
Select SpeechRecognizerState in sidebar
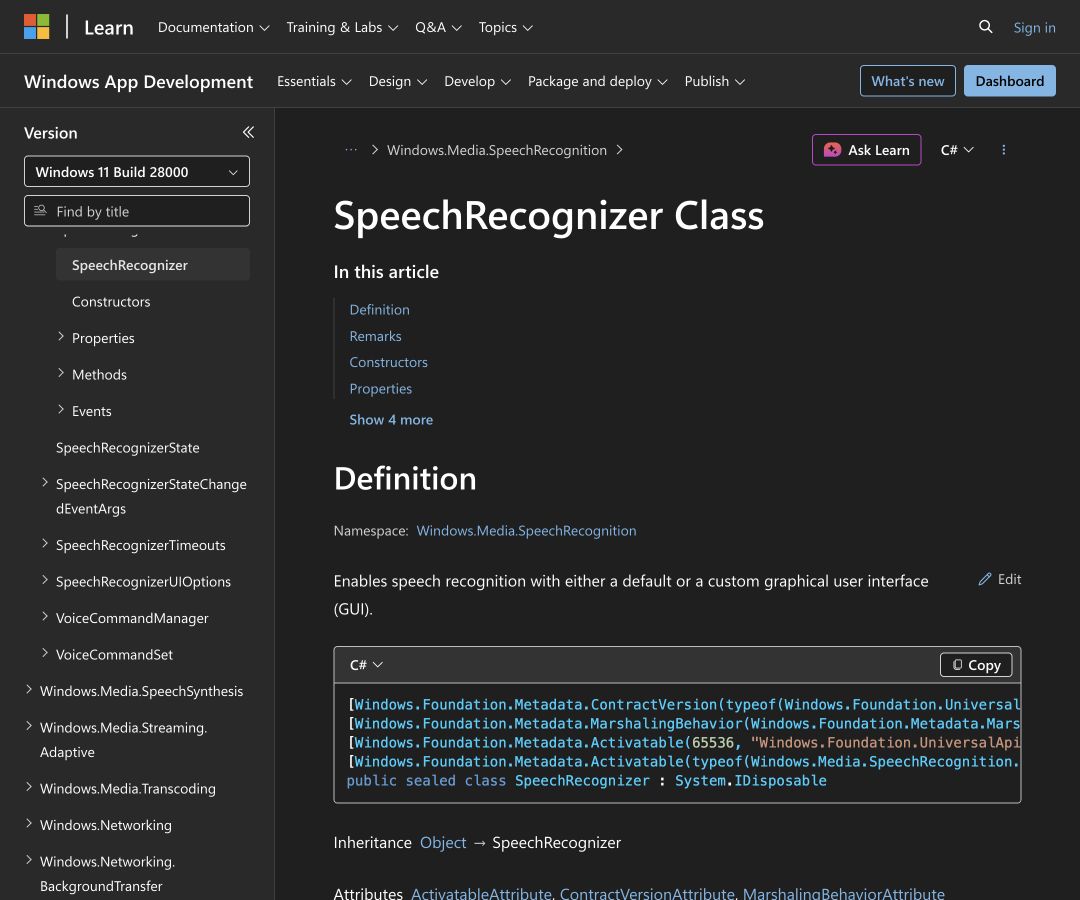pos(127,448)
